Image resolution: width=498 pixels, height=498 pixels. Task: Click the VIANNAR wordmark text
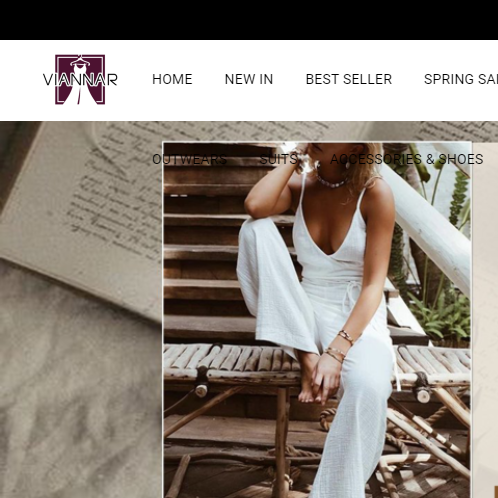pos(80,80)
